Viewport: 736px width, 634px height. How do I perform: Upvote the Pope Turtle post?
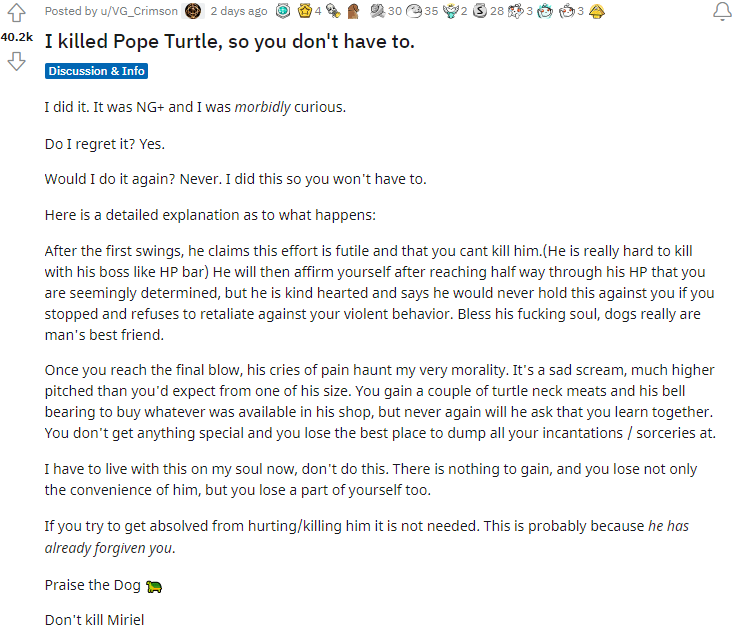16,13
